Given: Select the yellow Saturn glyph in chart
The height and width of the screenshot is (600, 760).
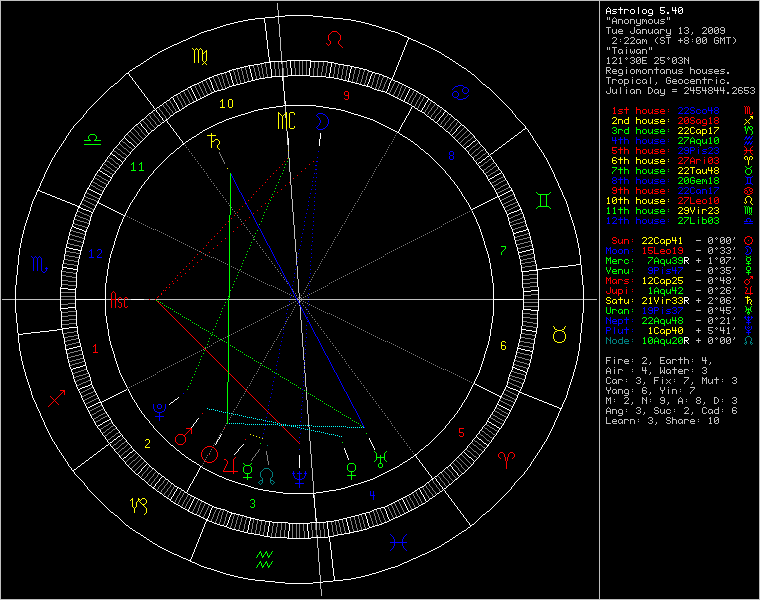Looking at the screenshot, I should coord(212,142).
